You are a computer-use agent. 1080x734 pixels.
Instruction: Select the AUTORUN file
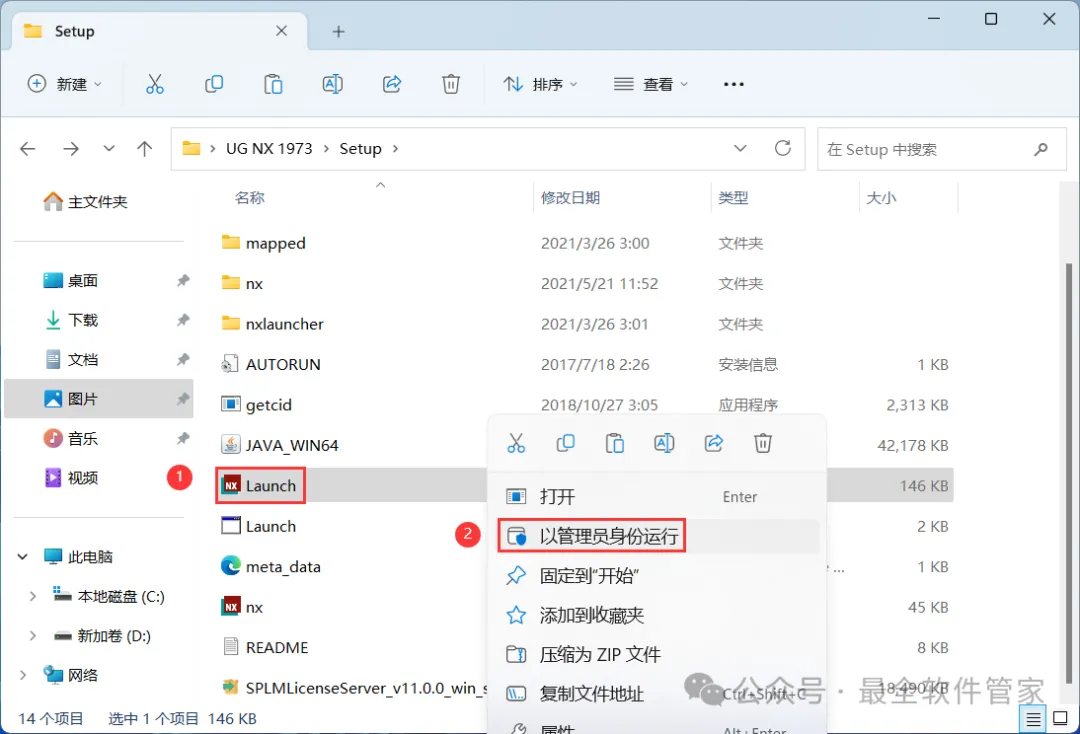pos(271,364)
